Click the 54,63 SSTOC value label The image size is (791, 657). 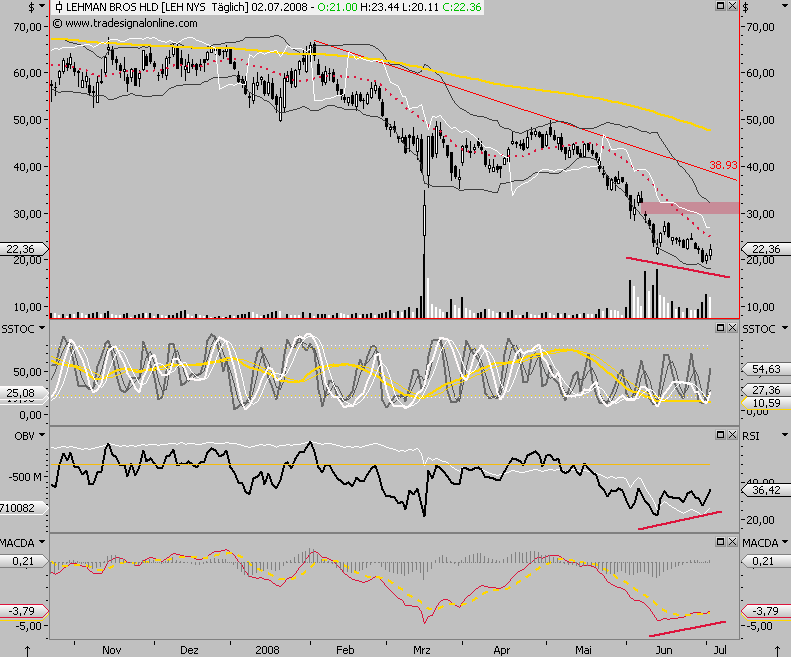766,369
